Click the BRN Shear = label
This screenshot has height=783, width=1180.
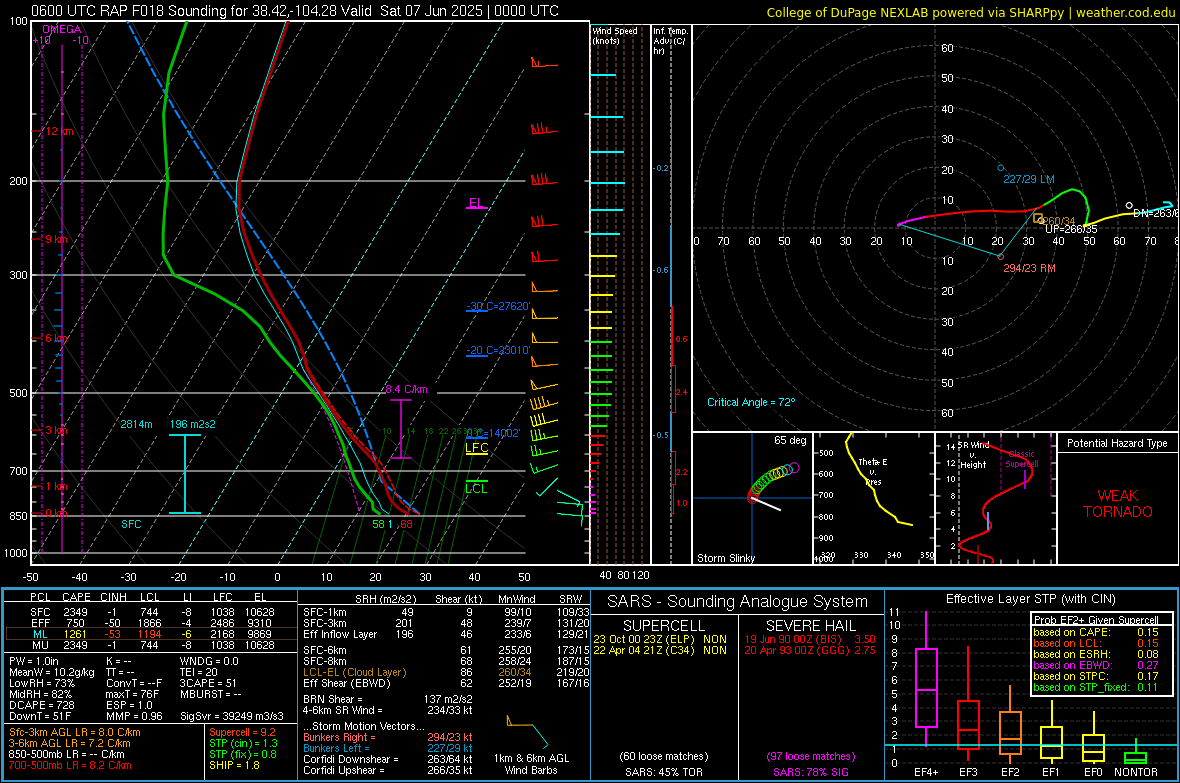click(332, 699)
